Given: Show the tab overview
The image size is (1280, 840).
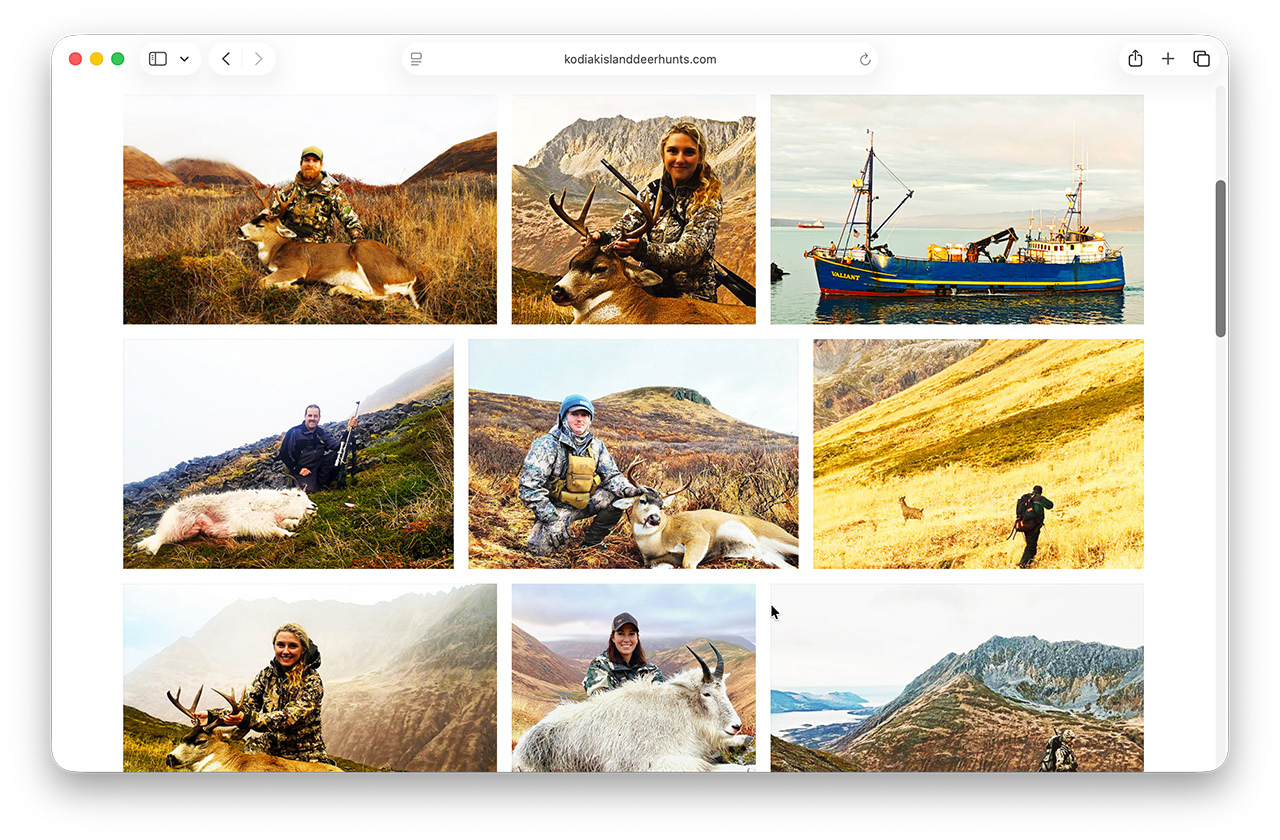Looking at the screenshot, I should click(x=1201, y=59).
